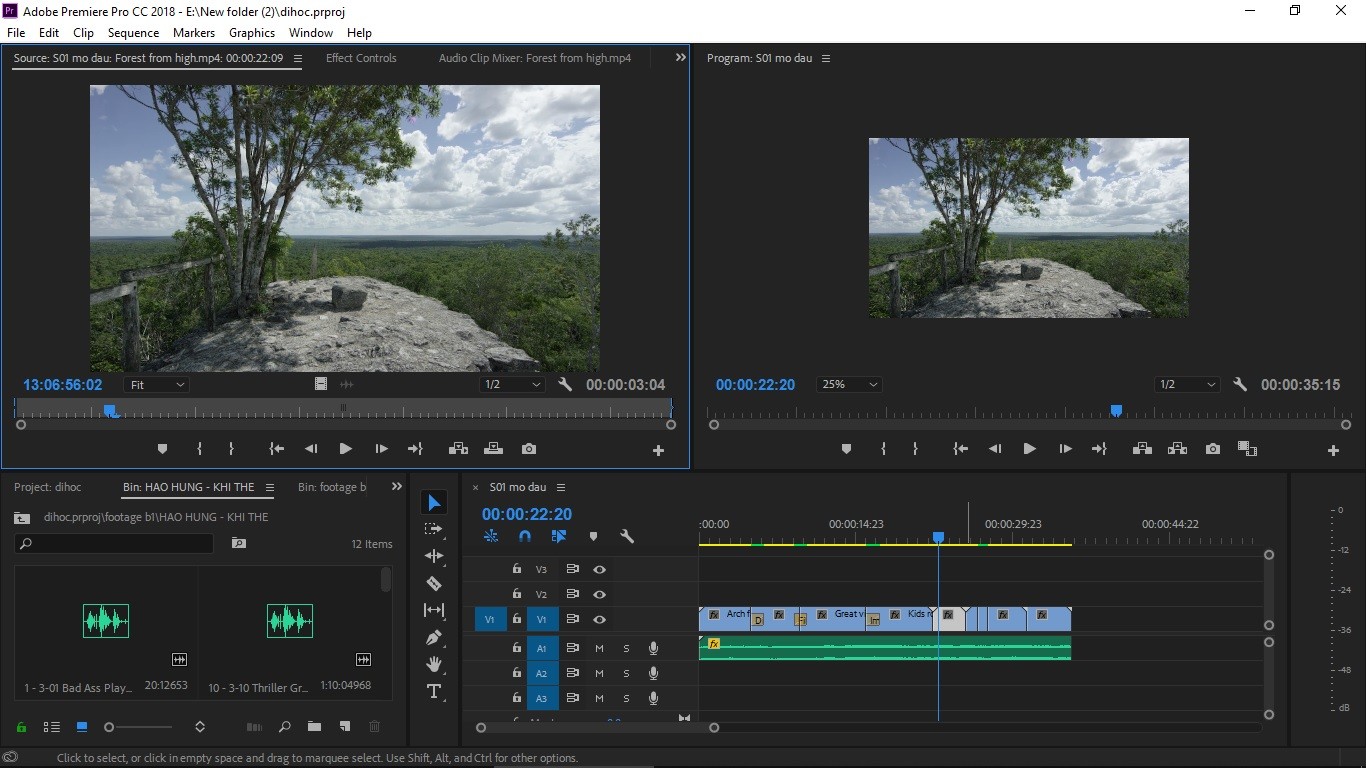Select the Slip tool
The image size is (1366, 768).
tap(434, 610)
